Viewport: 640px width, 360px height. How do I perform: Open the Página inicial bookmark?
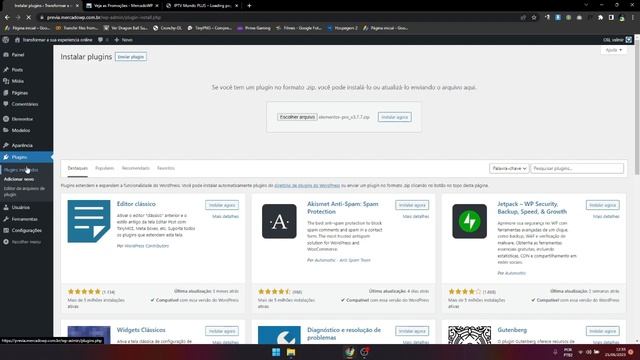pyautogui.click(x=27, y=28)
